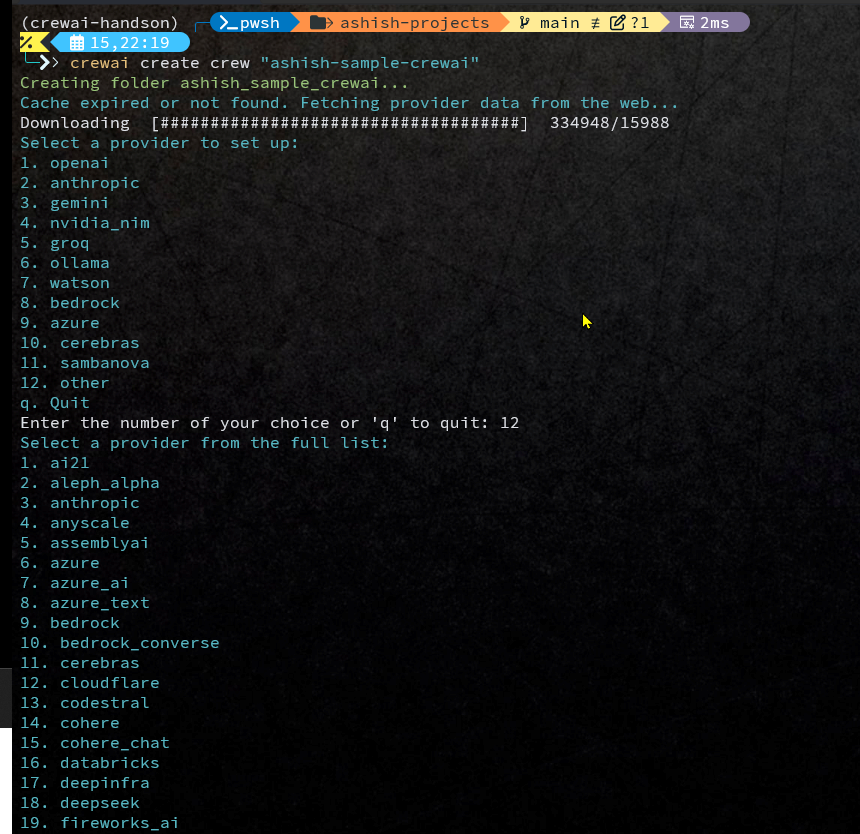Click the bedrock_converse provider entry
The height and width of the screenshot is (834, 860).
coord(139,643)
